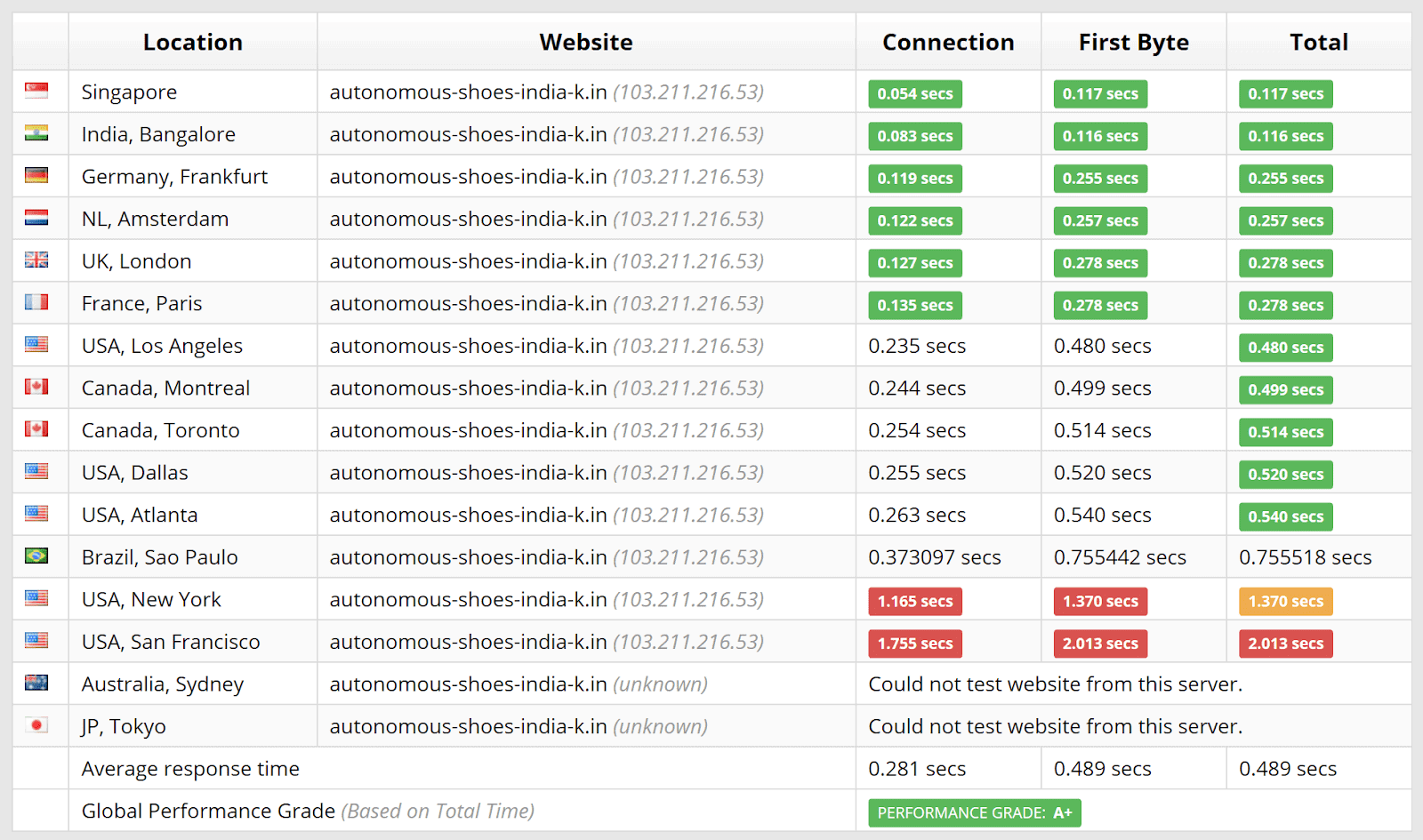This screenshot has height=840, width=1423.
Task: Click the flag beside USA, Atlanta
Action: point(36,514)
